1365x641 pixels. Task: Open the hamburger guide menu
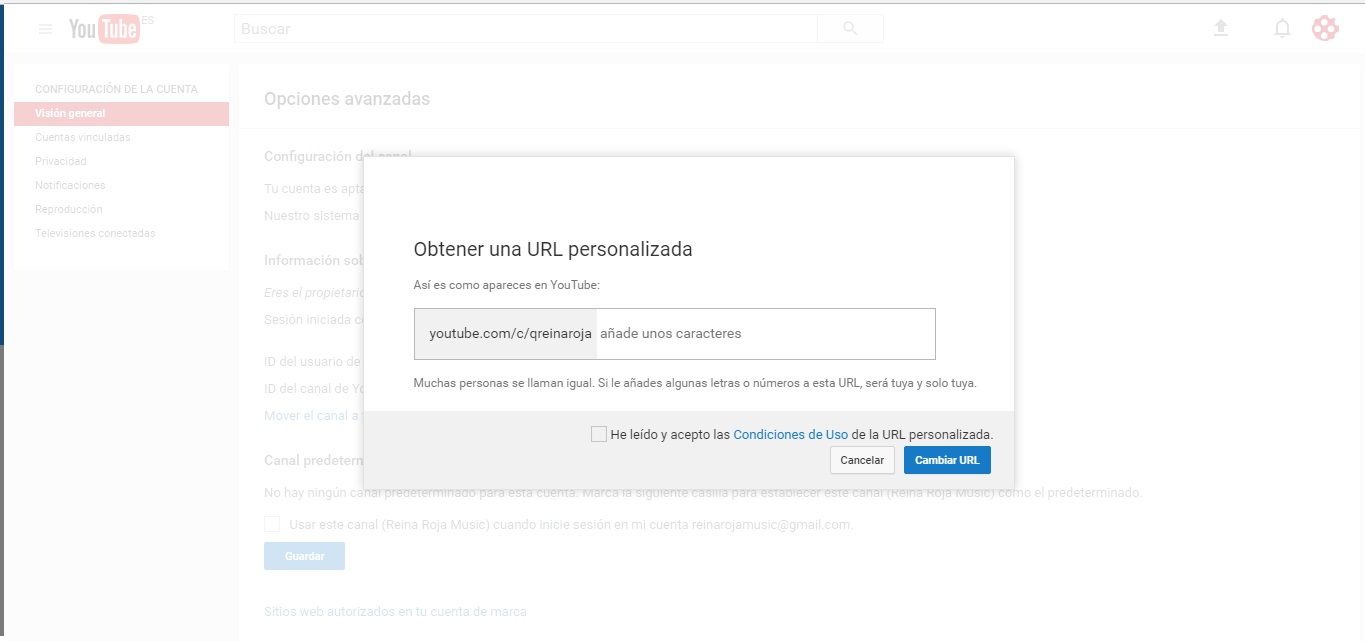(x=45, y=29)
